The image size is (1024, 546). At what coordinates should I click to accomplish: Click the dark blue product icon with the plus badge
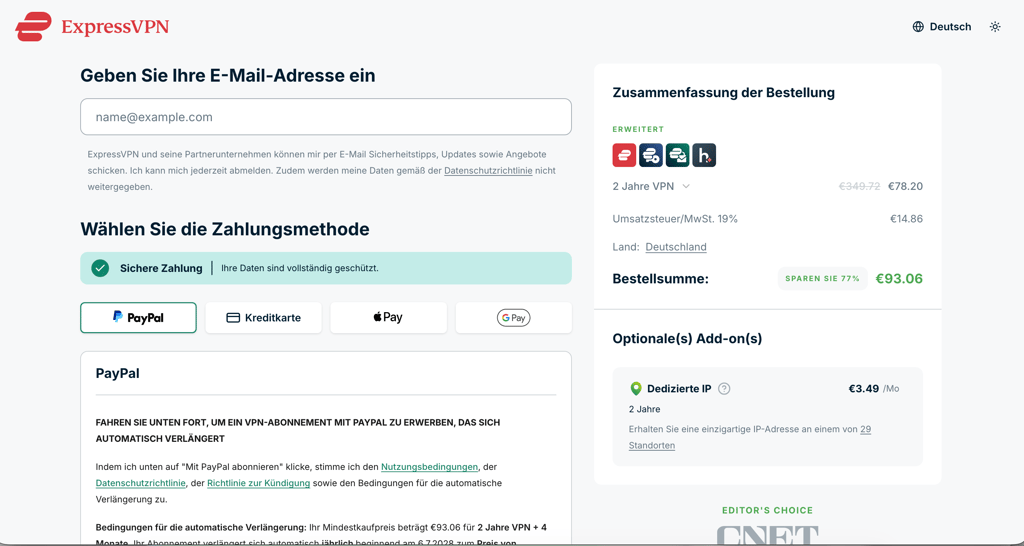(x=651, y=155)
